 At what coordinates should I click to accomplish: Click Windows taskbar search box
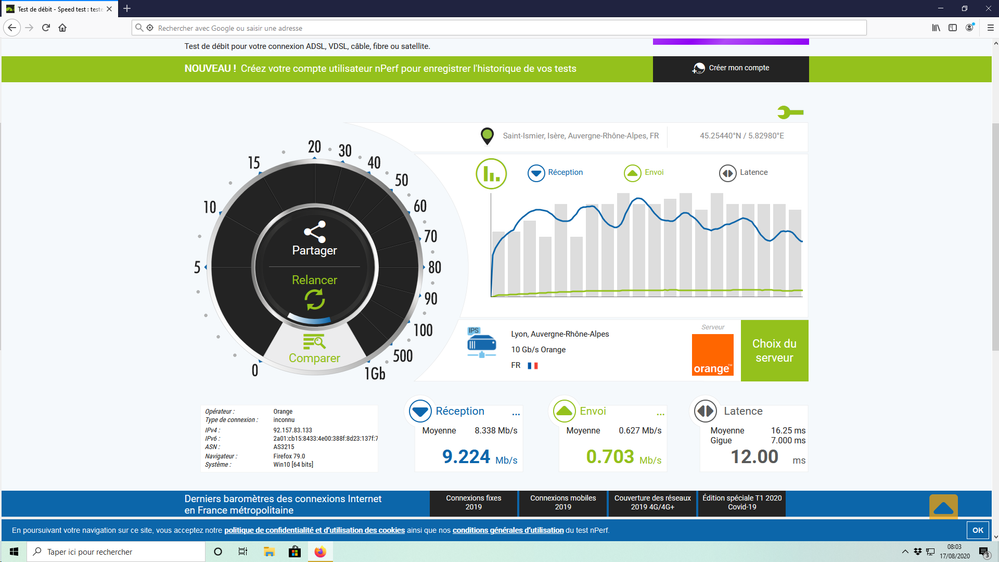(x=116, y=552)
